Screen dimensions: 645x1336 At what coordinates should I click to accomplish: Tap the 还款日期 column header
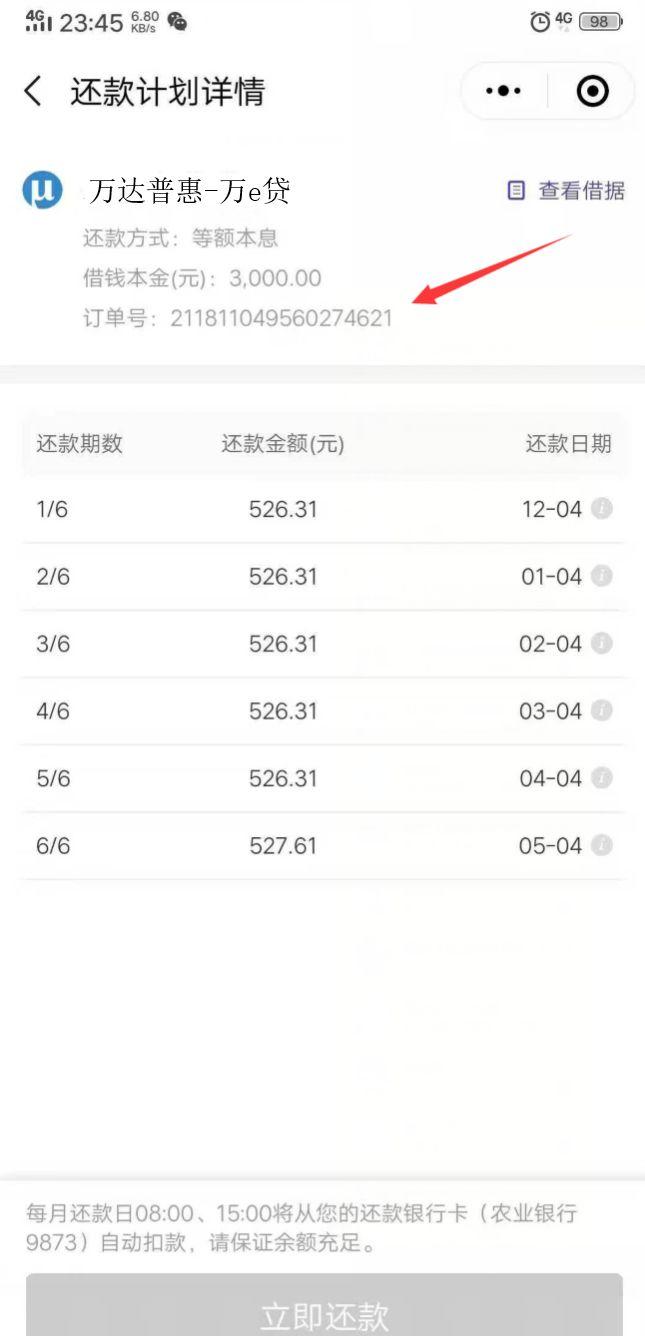568,444
